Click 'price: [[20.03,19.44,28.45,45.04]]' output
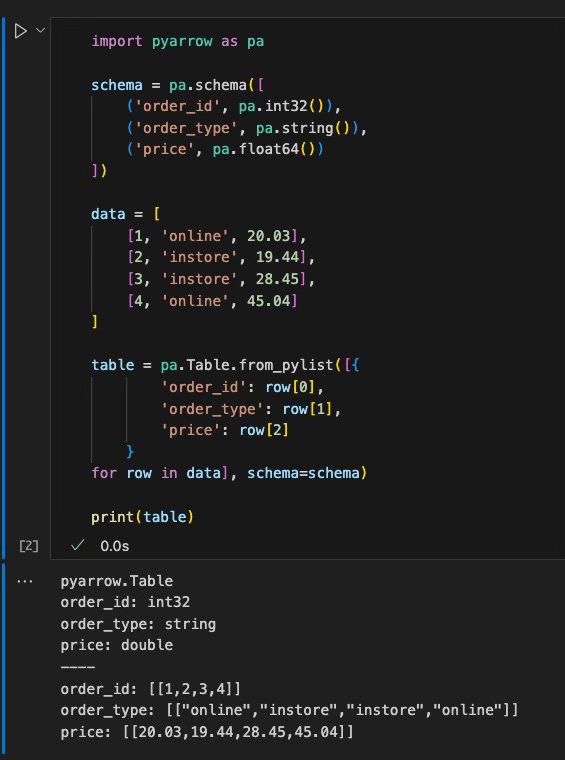The width and height of the screenshot is (565, 760). [x=207, y=731]
